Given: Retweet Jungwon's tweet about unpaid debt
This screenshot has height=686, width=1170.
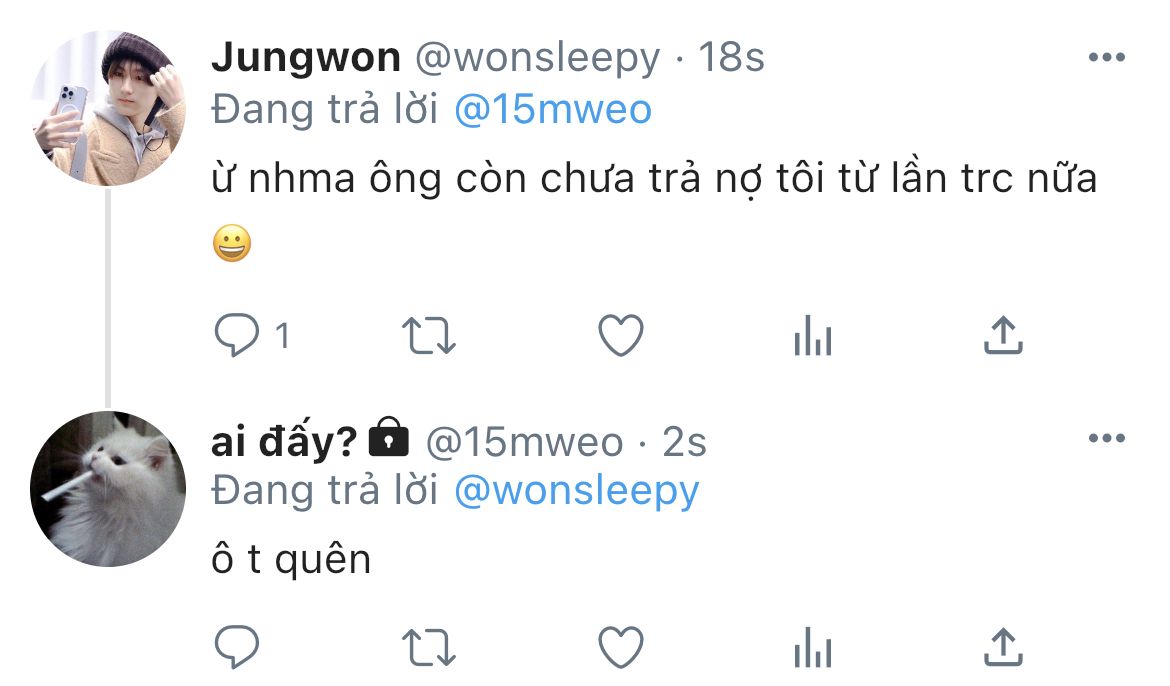Looking at the screenshot, I should [428, 335].
